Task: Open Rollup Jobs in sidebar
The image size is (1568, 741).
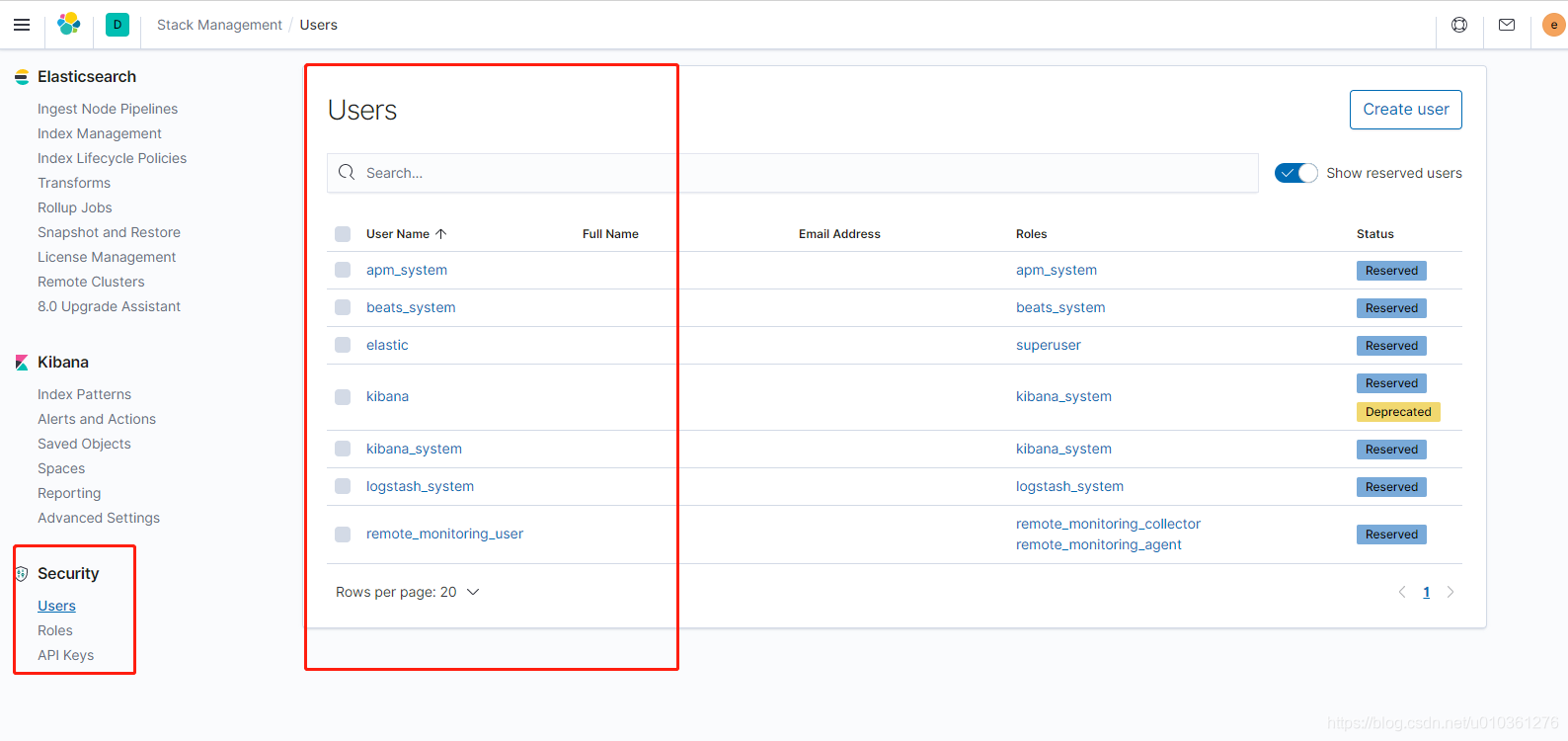Action: 75,207
